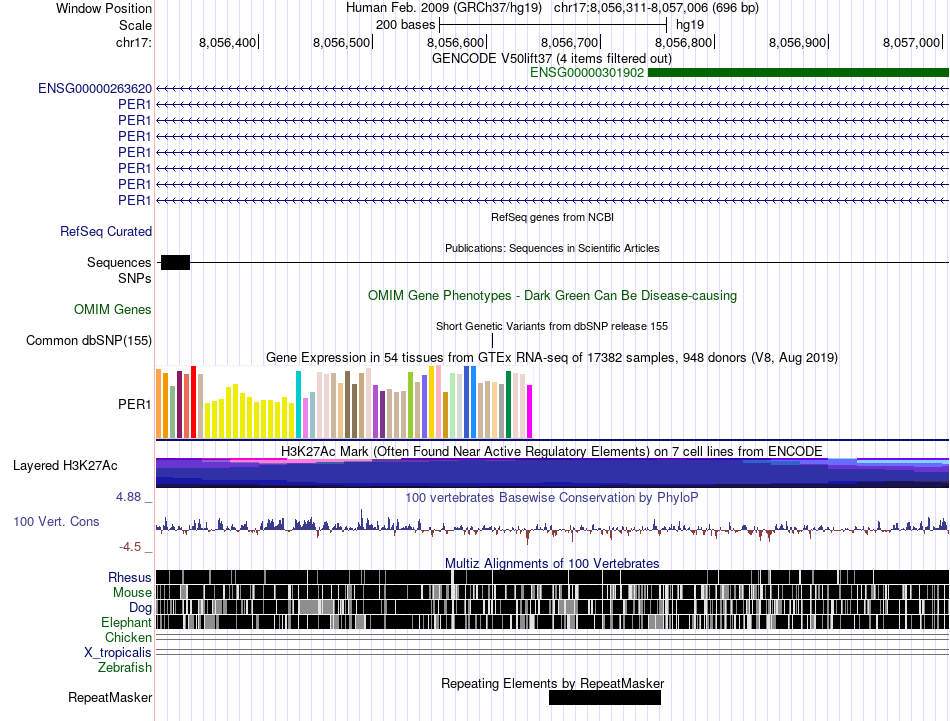
Task: Click the chr17: ruler label
Action: tap(133, 42)
